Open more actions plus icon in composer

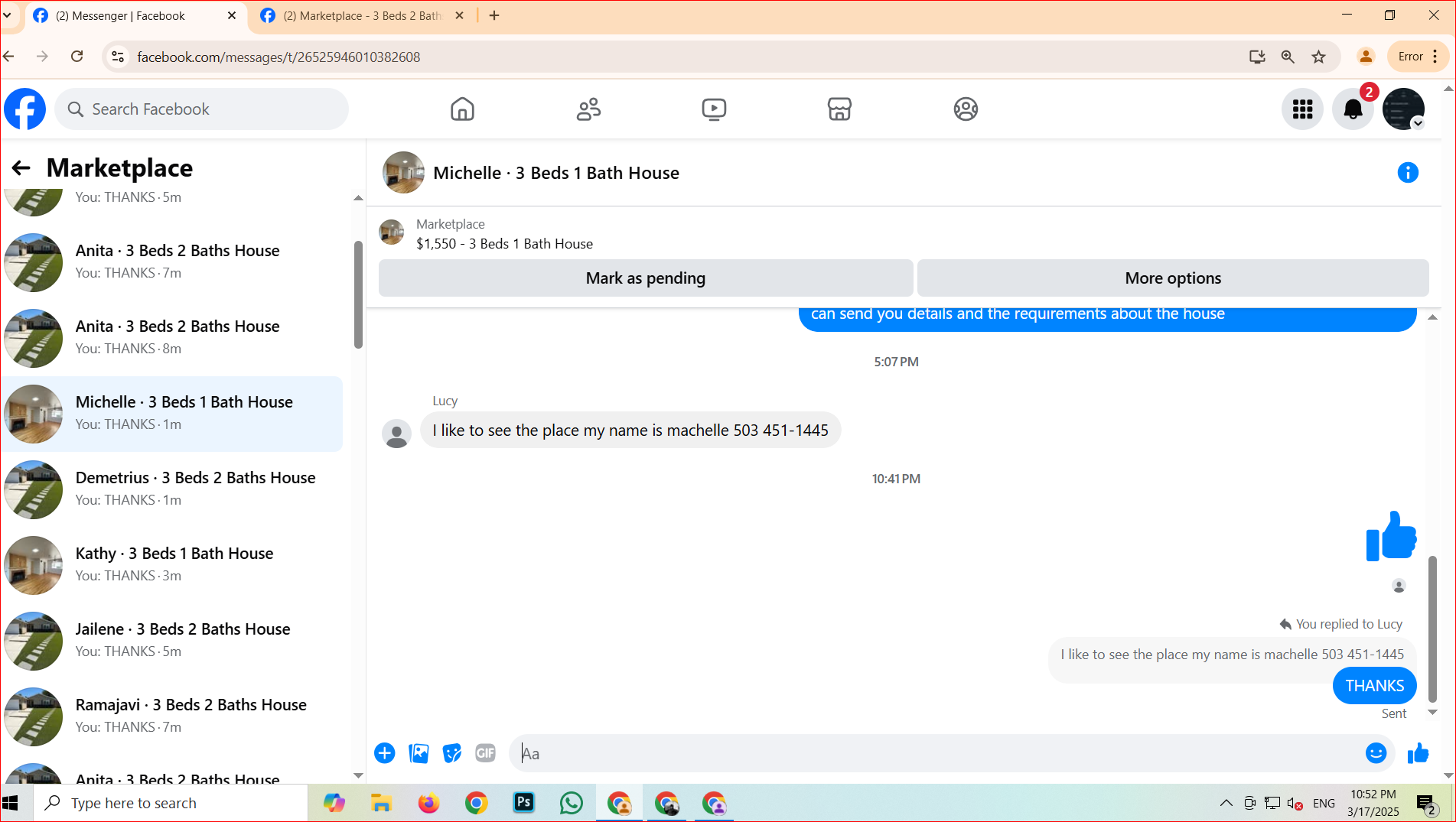(x=385, y=753)
